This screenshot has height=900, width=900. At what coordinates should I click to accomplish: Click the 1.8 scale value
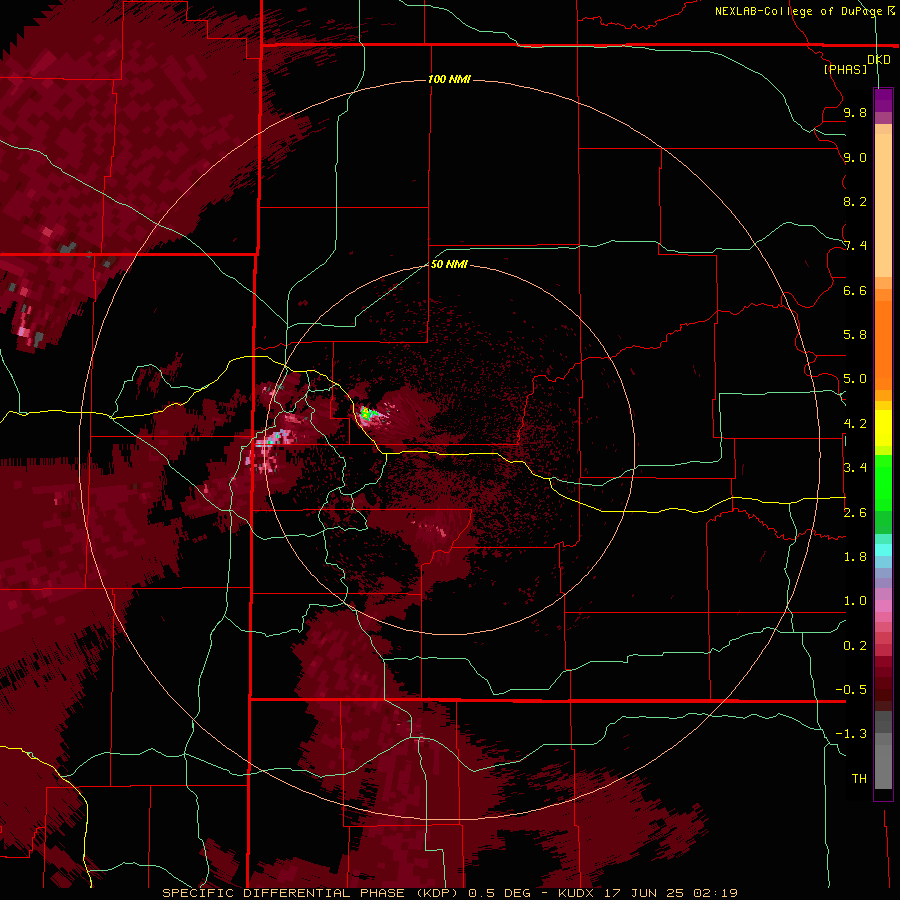pyautogui.click(x=855, y=557)
